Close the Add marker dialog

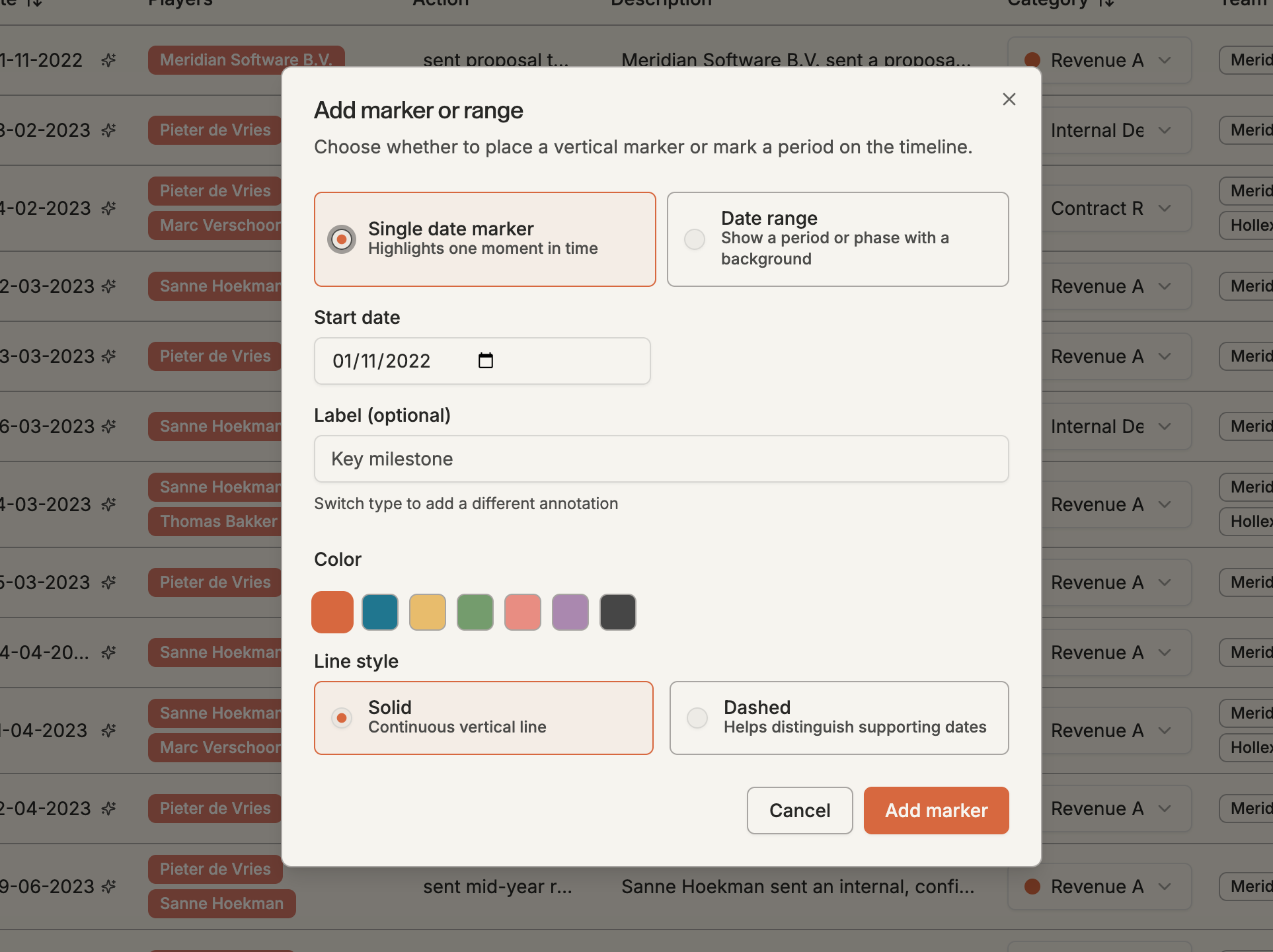click(1009, 99)
